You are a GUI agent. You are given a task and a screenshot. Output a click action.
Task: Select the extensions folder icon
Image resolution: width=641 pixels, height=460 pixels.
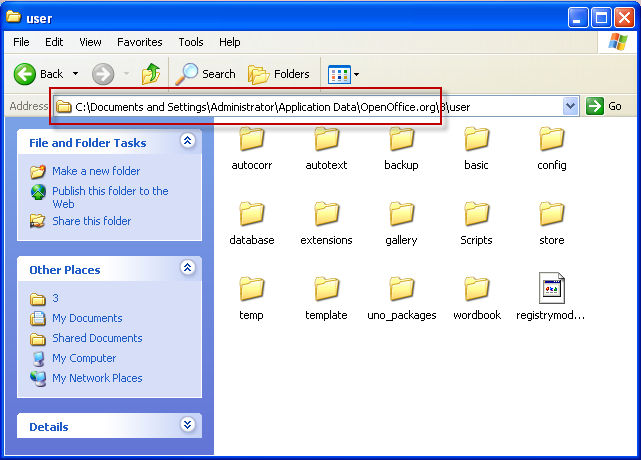click(327, 214)
